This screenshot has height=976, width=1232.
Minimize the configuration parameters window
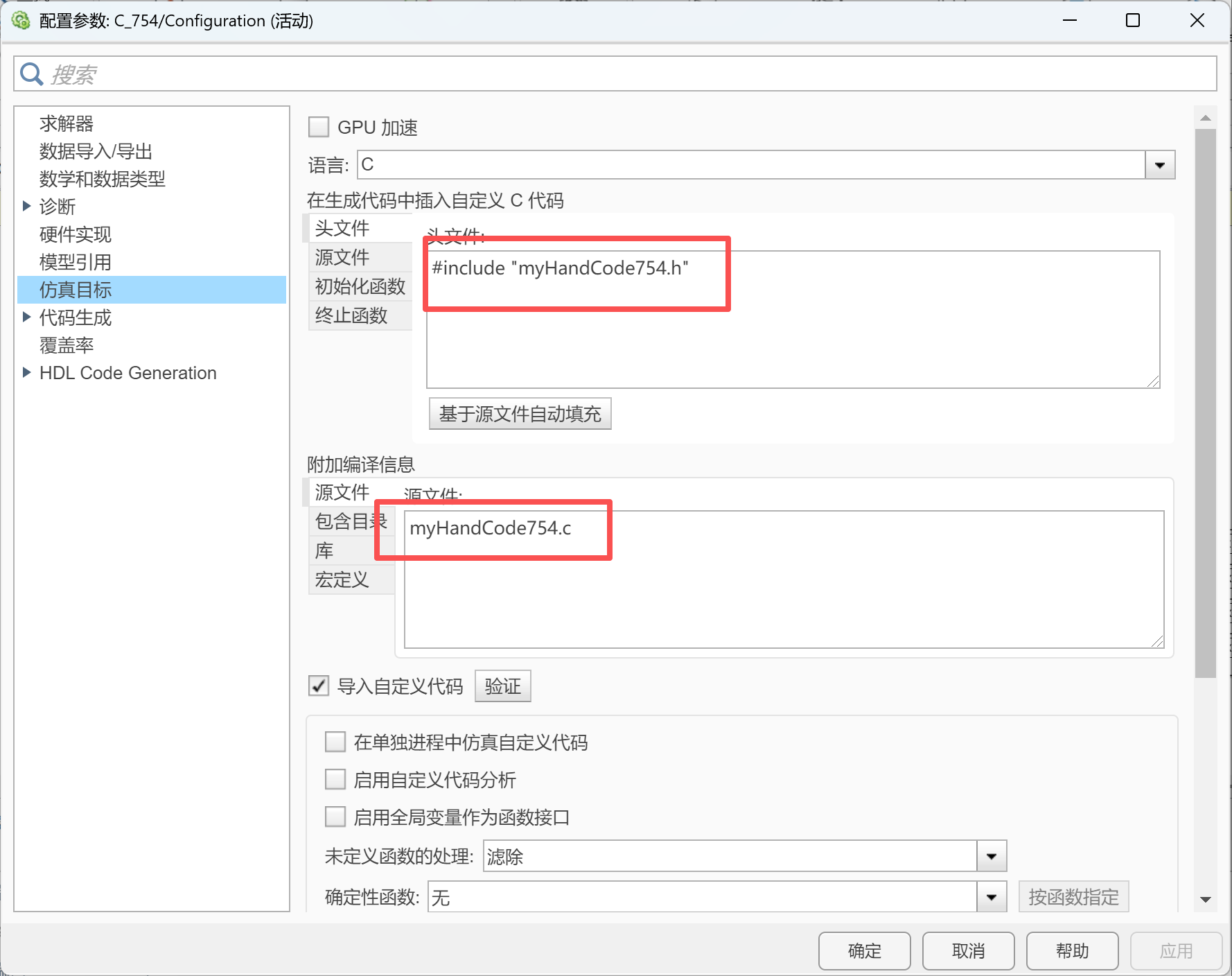click(x=1070, y=20)
